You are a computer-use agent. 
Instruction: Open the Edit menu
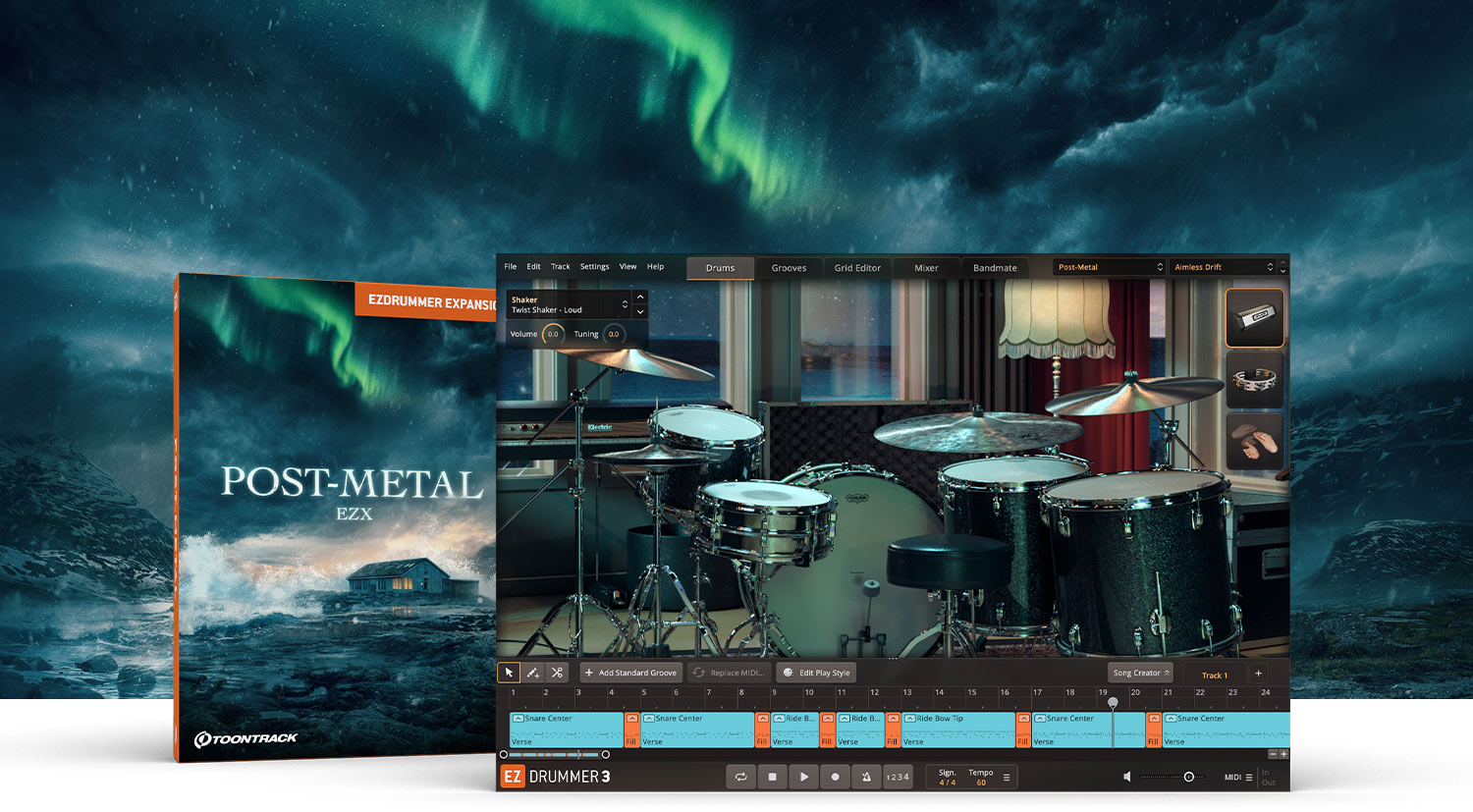[x=533, y=267]
